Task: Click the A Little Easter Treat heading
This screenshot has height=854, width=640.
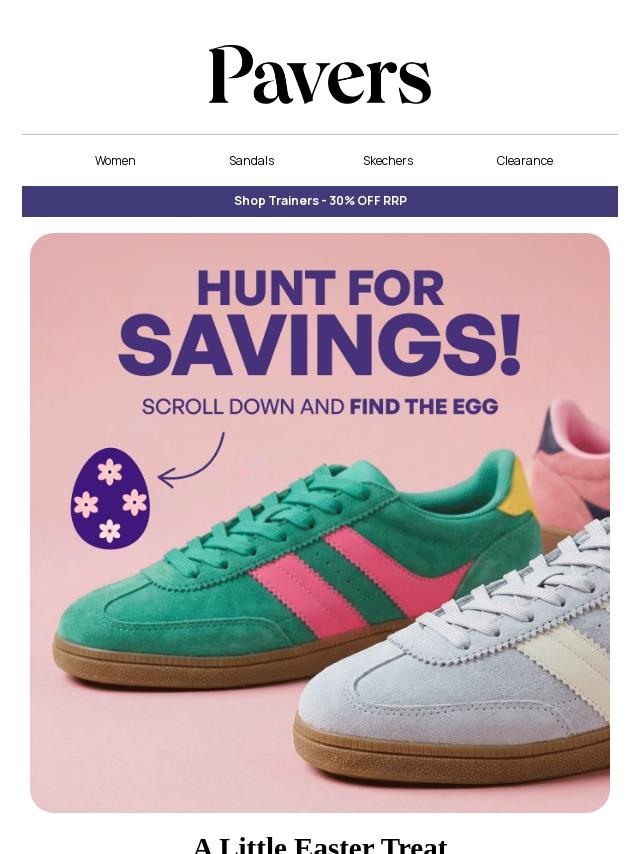Action: pos(320,845)
